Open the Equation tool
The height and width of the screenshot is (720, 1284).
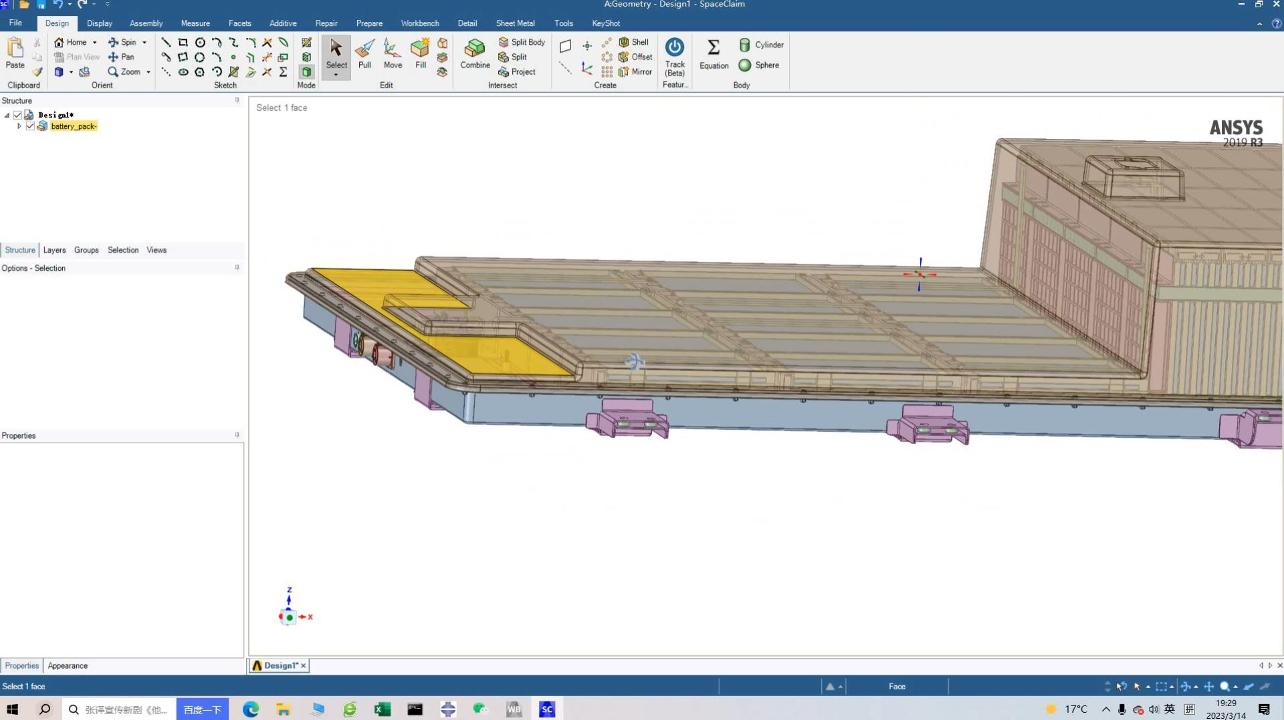(x=714, y=54)
